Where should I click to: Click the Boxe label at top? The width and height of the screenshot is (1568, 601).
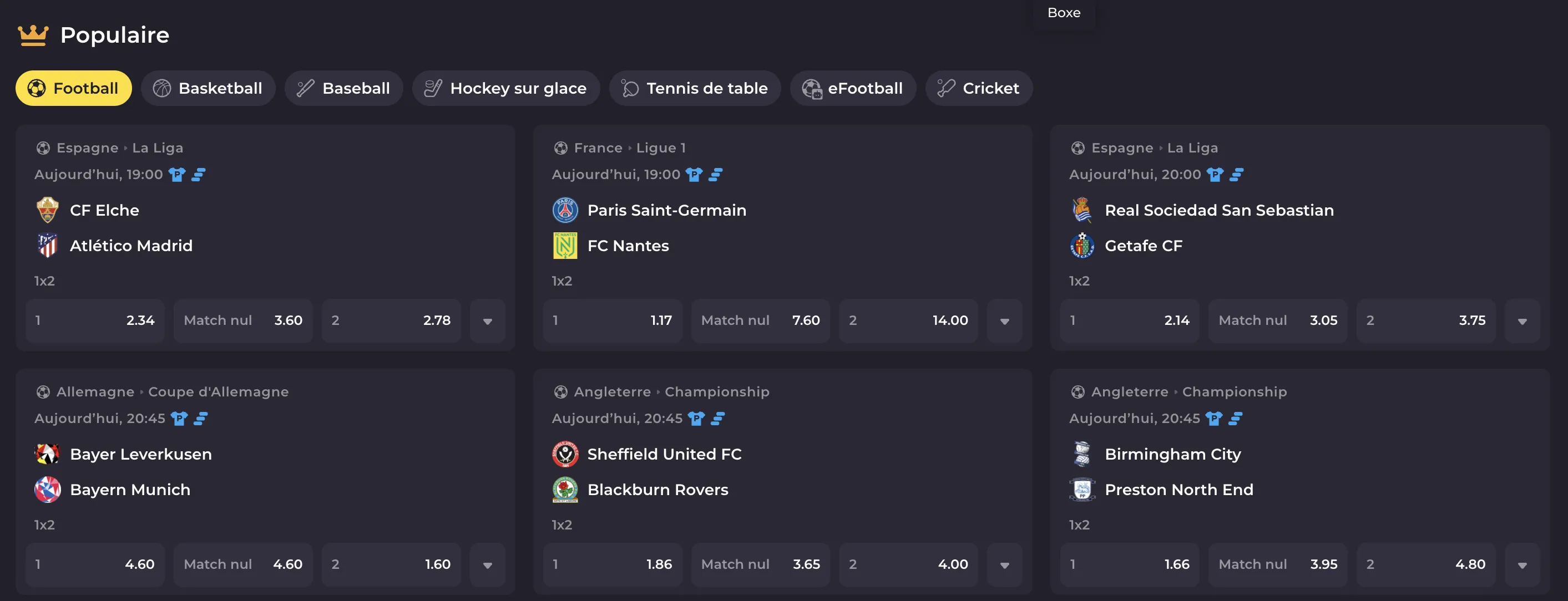(x=1064, y=13)
